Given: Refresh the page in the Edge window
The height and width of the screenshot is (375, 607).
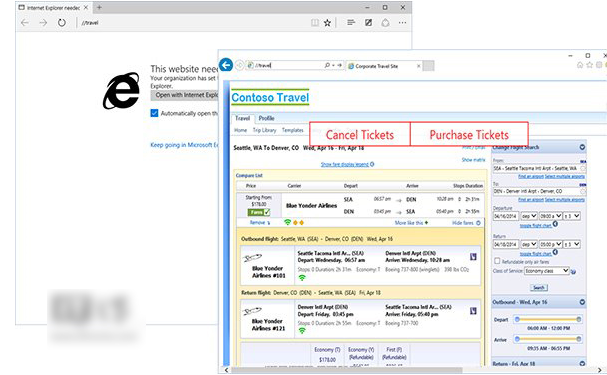Looking at the screenshot, I should [x=62, y=23].
